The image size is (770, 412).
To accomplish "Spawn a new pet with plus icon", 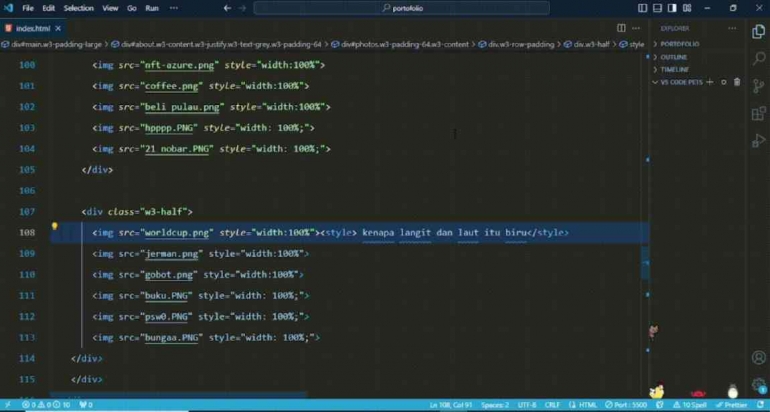I will tap(710, 82).
